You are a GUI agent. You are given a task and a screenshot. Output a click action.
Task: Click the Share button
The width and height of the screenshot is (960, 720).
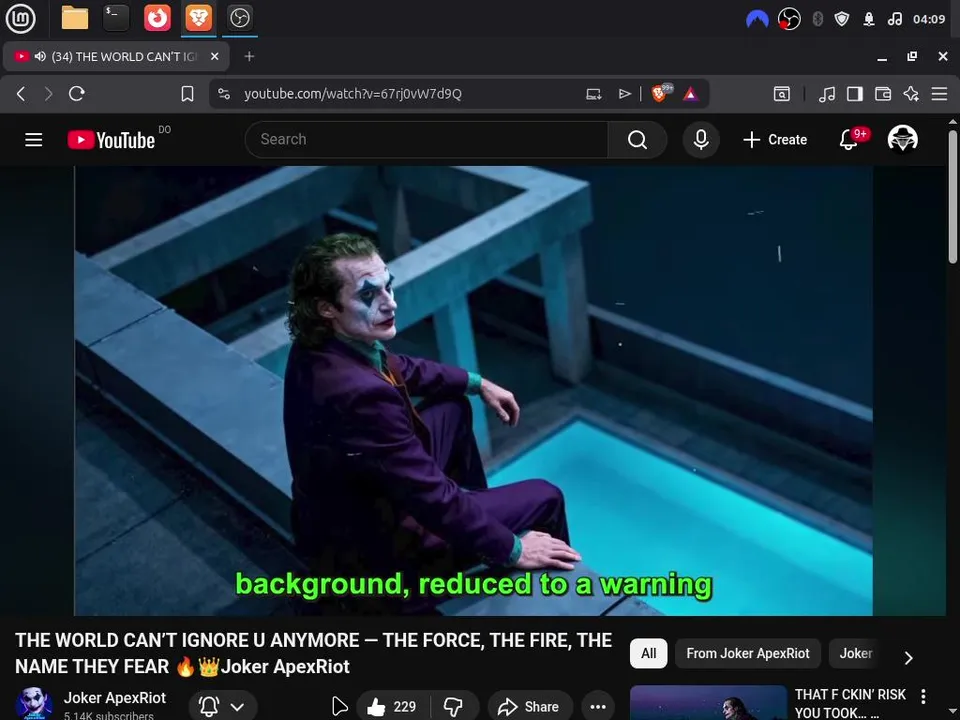point(530,707)
